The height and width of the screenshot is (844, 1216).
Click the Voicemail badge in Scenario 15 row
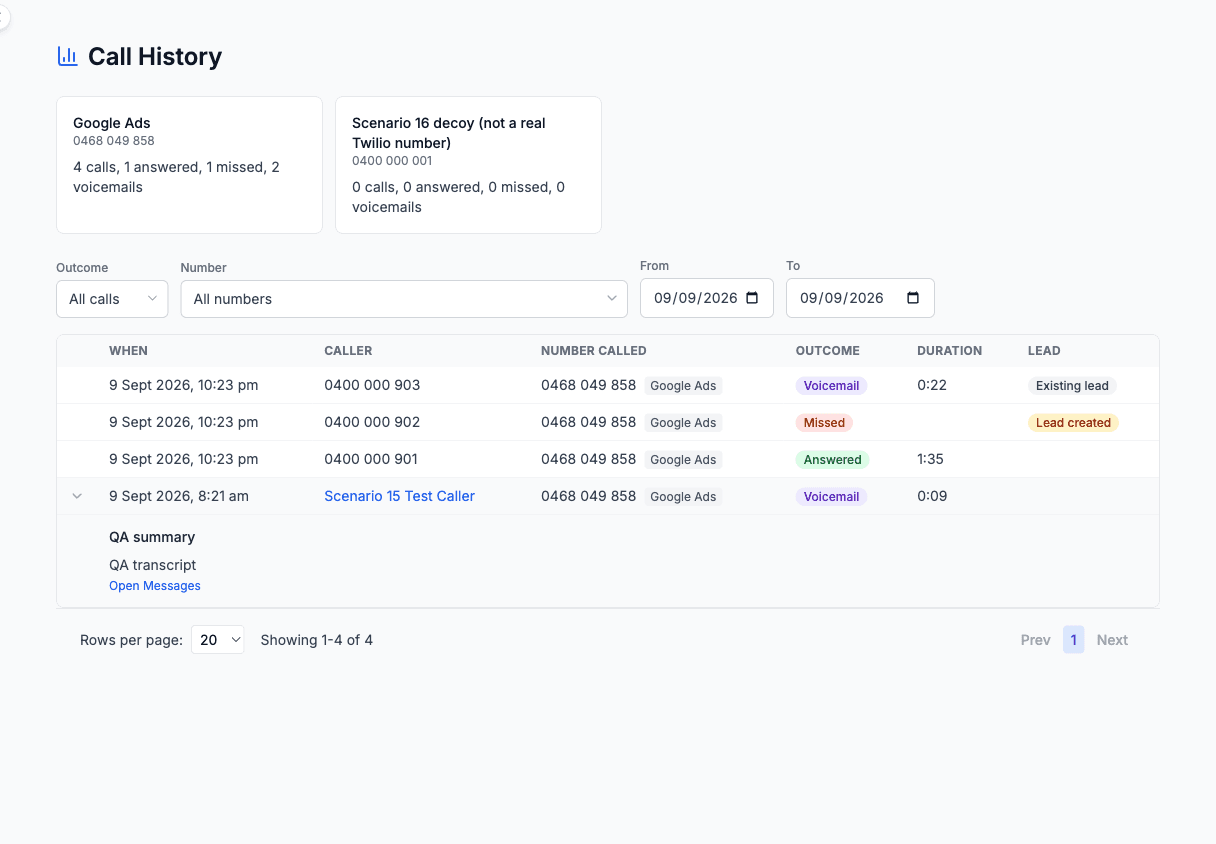coord(831,497)
